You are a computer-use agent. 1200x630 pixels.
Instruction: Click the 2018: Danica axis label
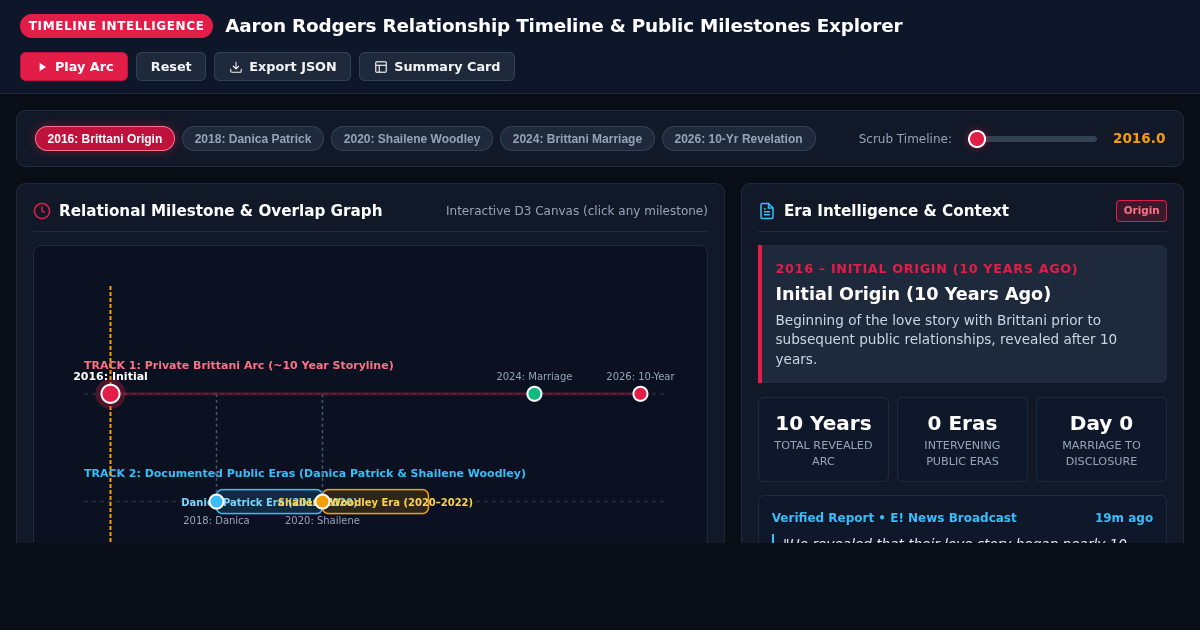(216, 521)
